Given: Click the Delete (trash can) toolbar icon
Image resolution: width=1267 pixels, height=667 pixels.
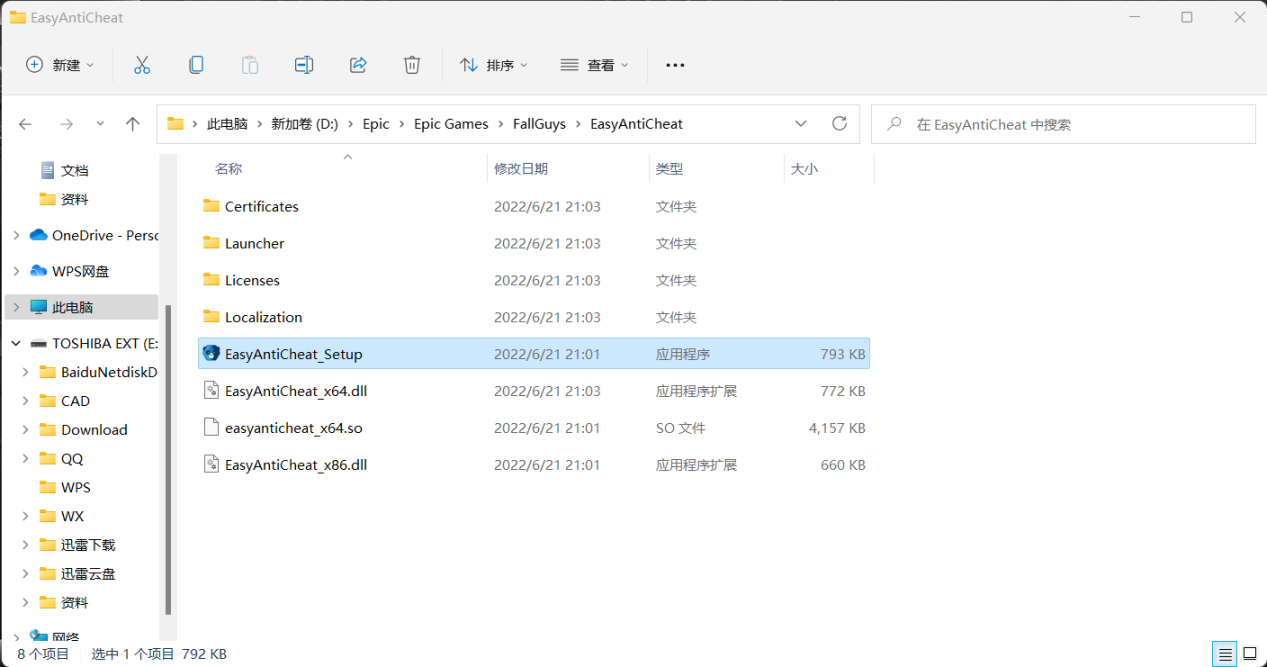Looking at the screenshot, I should point(412,65).
